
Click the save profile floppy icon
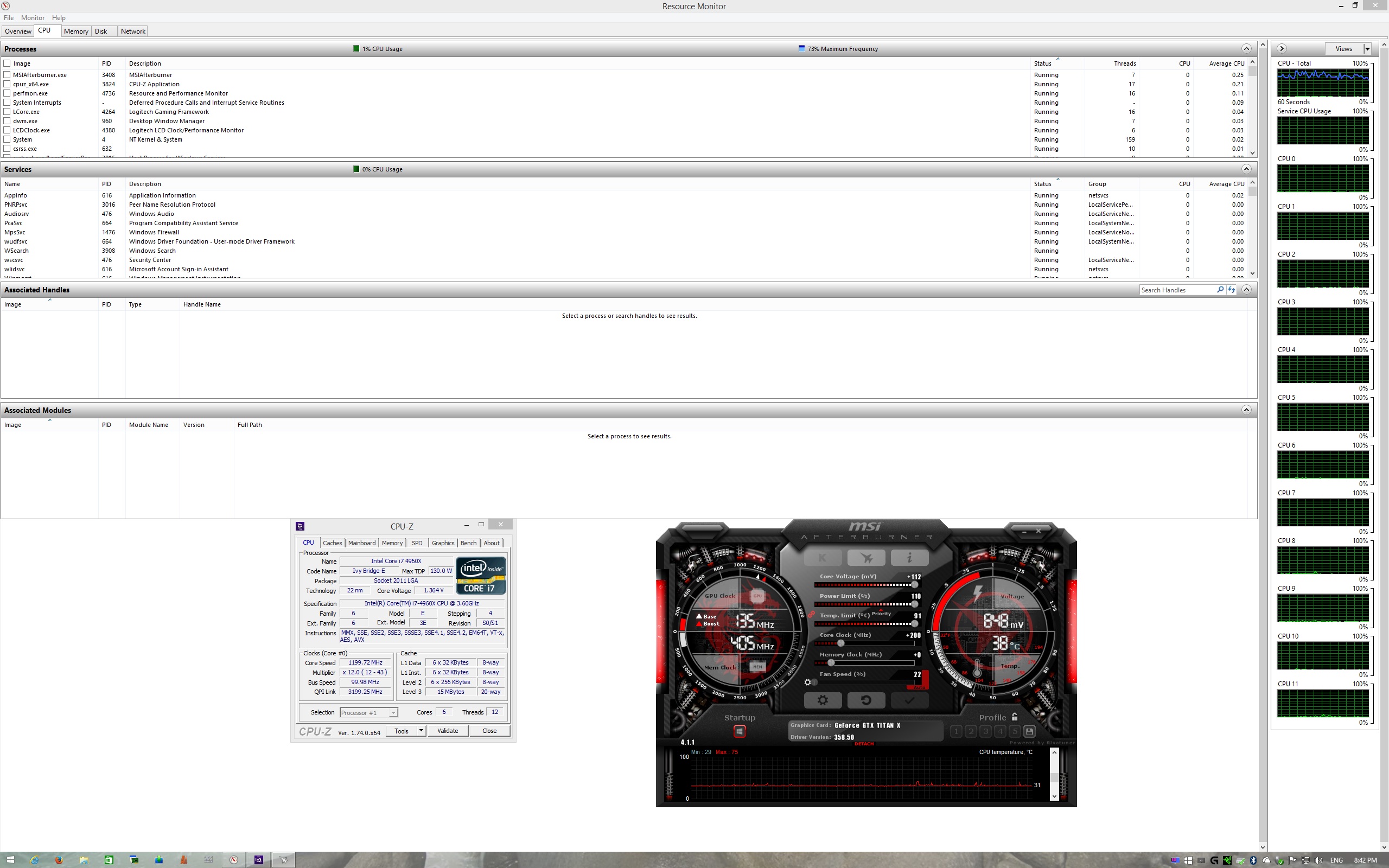(1029, 731)
